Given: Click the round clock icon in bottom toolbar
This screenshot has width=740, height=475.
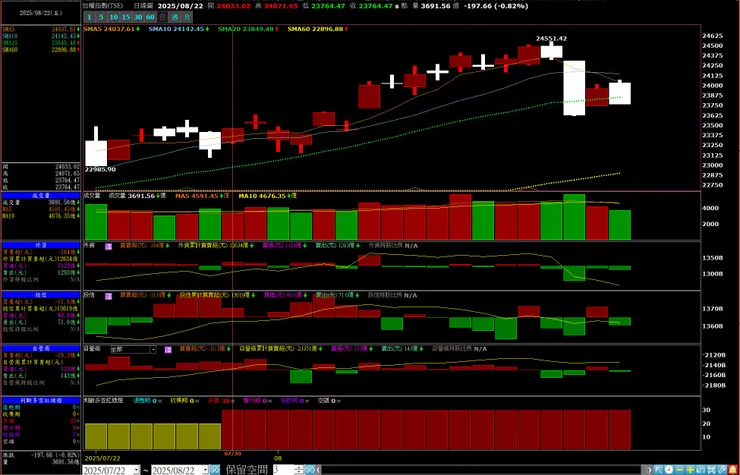Looking at the screenshot, I should (669, 470).
